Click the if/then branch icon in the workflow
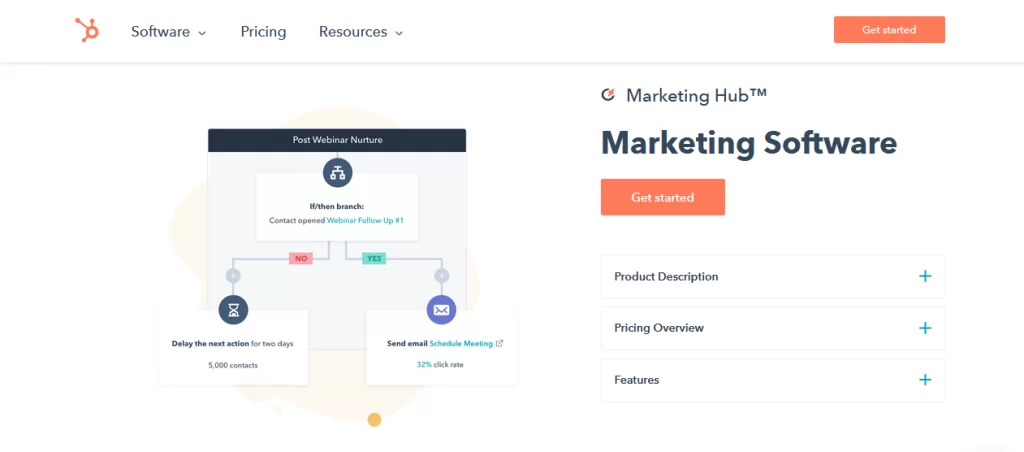The width and height of the screenshot is (1024, 452). (x=337, y=173)
